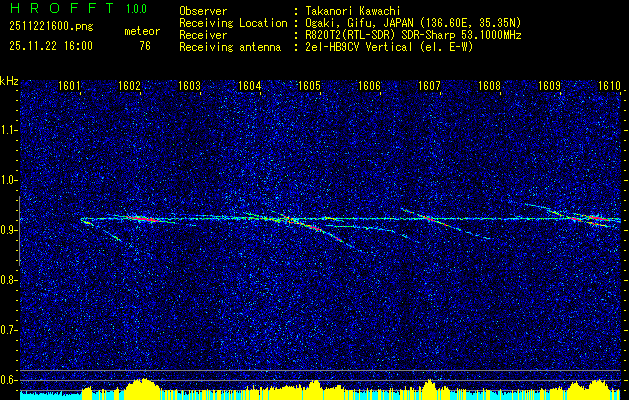The height and width of the screenshot is (400, 629).
Task: Click the 1.1 kHz axis label
Action: [x=8, y=130]
